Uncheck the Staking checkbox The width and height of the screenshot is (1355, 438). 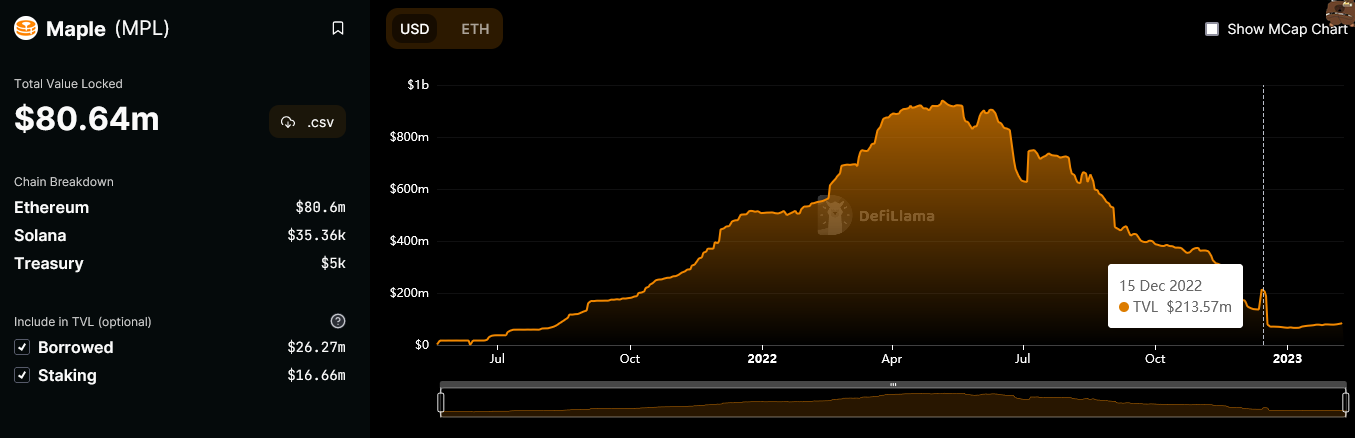pos(22,375)
